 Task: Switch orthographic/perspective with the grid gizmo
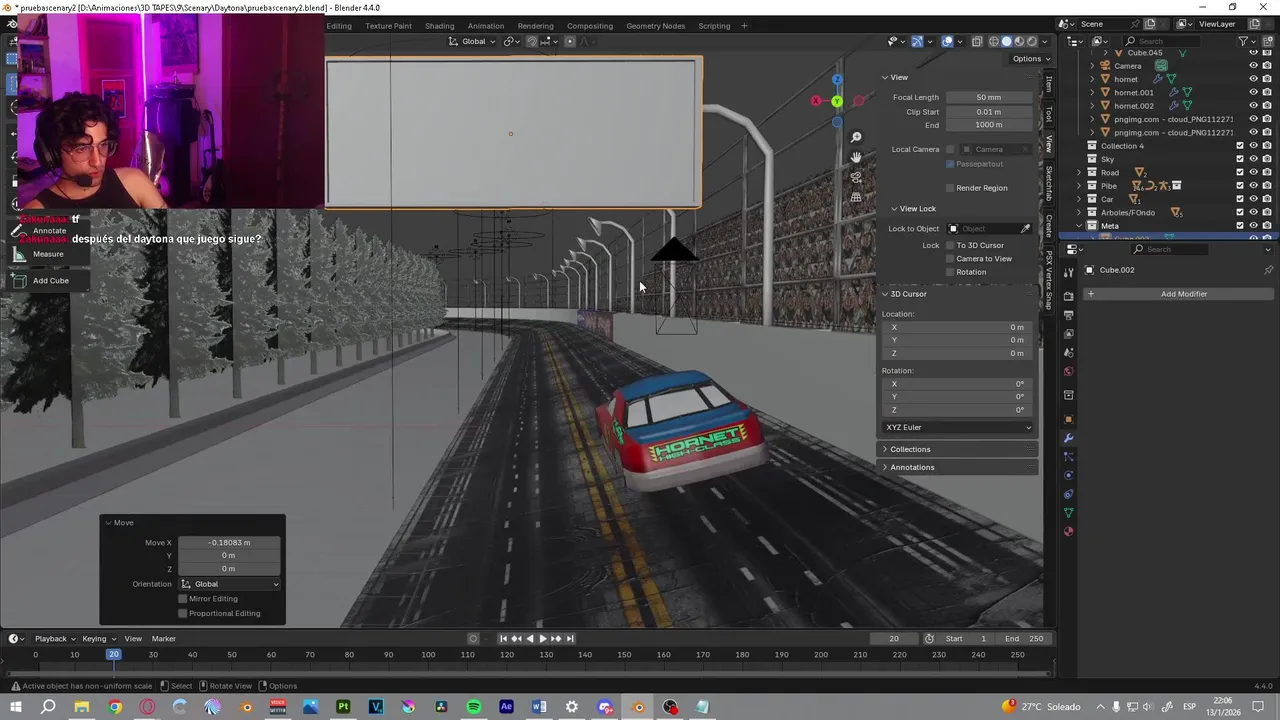pos(856,197)
